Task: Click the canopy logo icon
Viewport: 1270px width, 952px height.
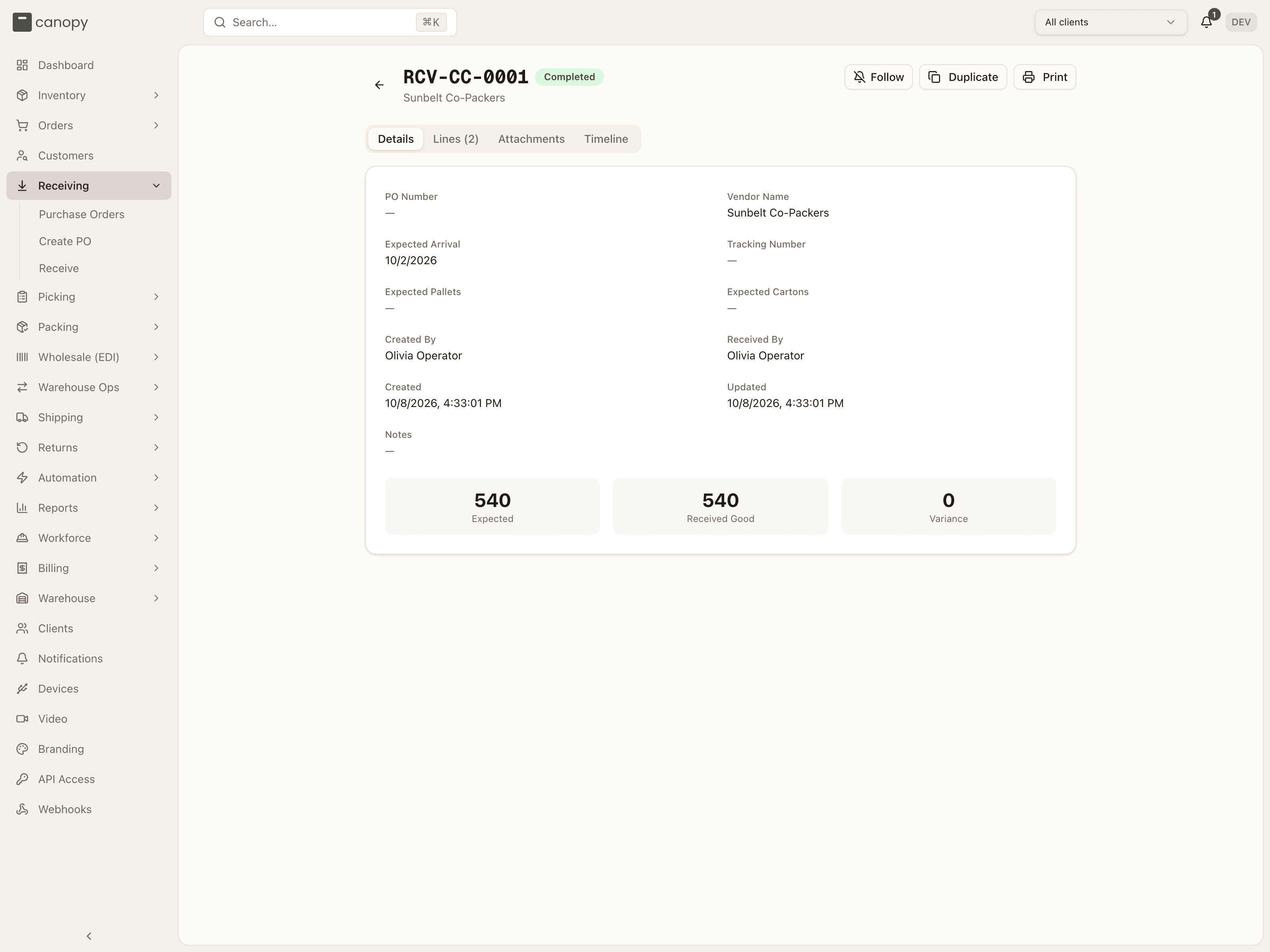Action: click(x=22, y=22)
